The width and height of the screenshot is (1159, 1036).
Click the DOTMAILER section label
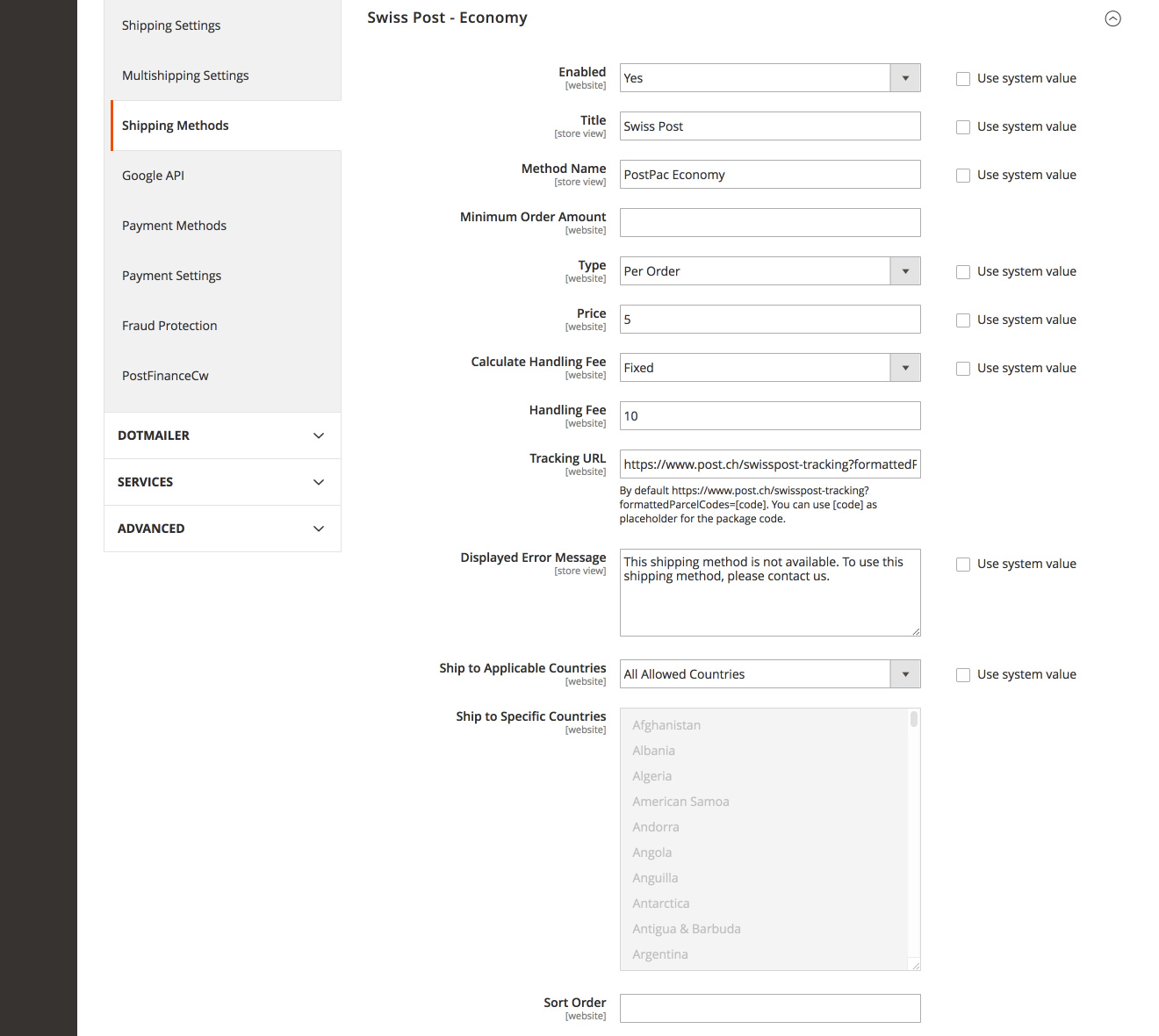coord(154,435)
